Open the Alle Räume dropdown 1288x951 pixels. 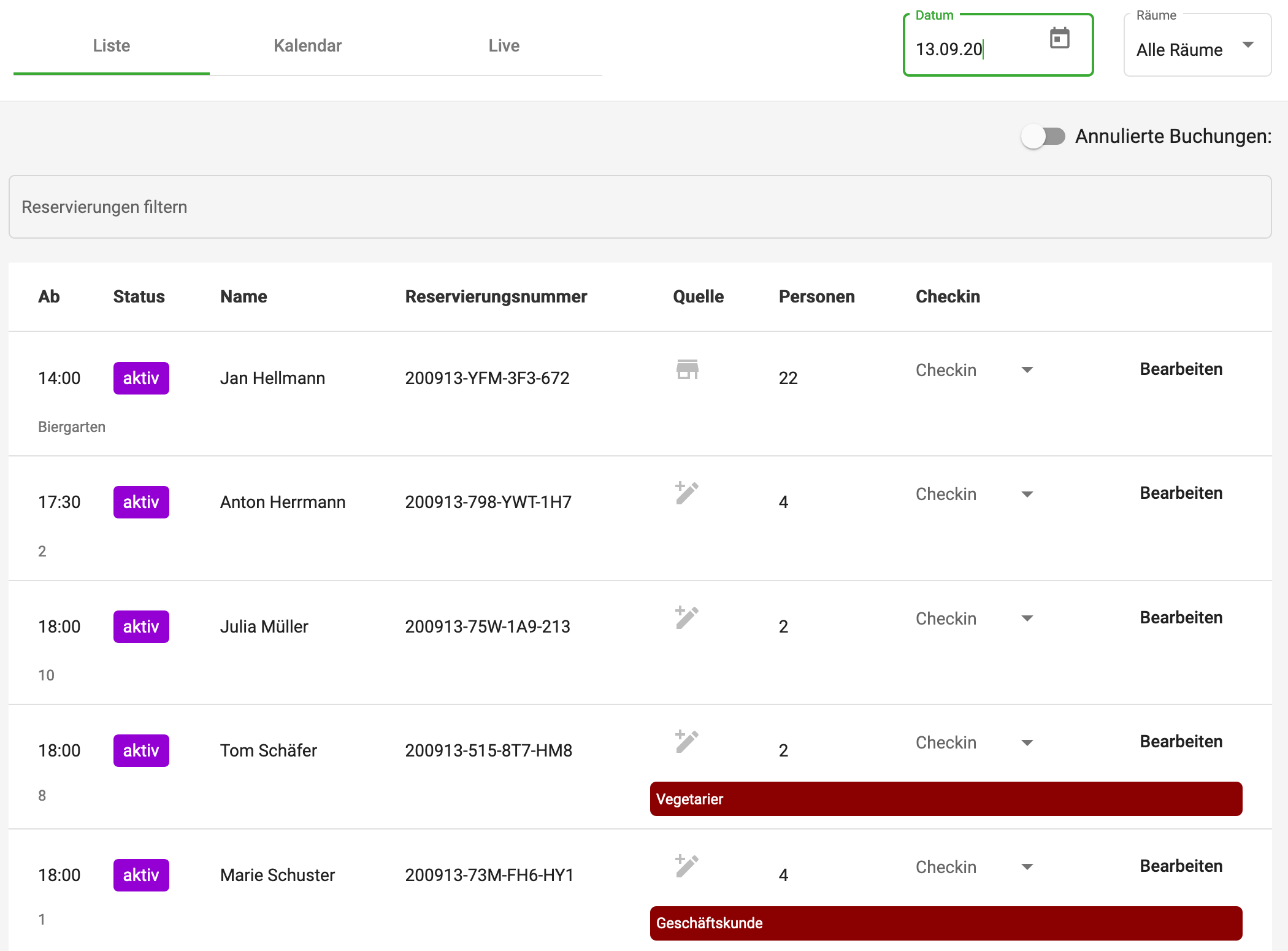click(1197, 46)
